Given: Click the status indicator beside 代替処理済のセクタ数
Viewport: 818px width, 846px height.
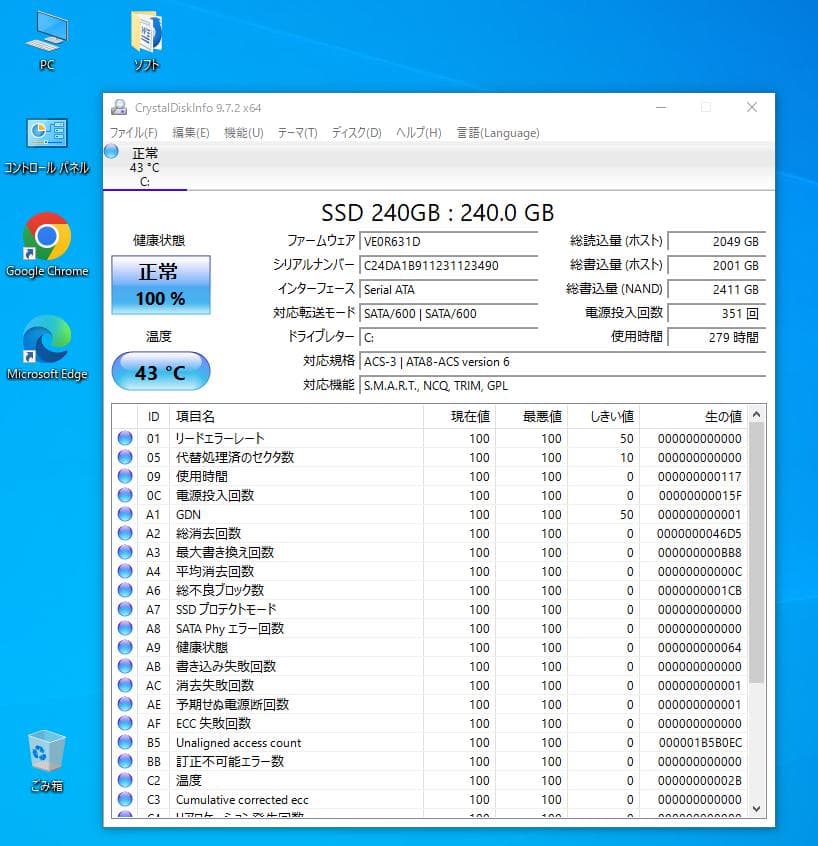Looking at the screenshot, I should [x=125, y=457].
